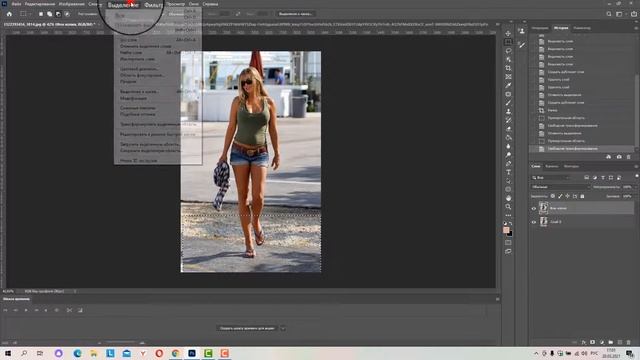The width and height of the screenshot is (640, 360).
Task: Open layer filter kind dropdown
Action: click(551, 178)
